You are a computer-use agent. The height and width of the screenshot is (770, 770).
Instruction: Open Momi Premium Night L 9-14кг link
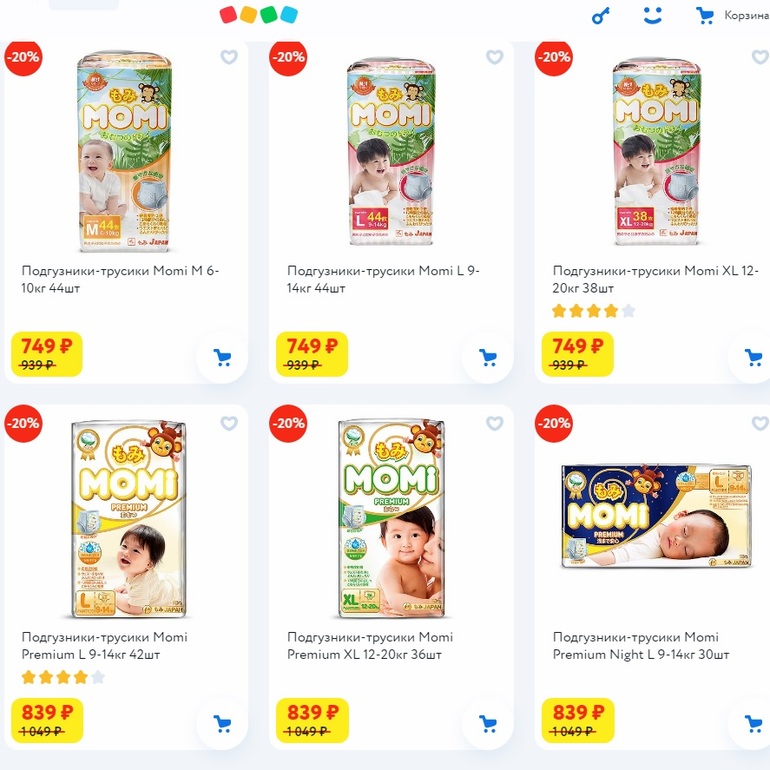(x=641, y=645)
